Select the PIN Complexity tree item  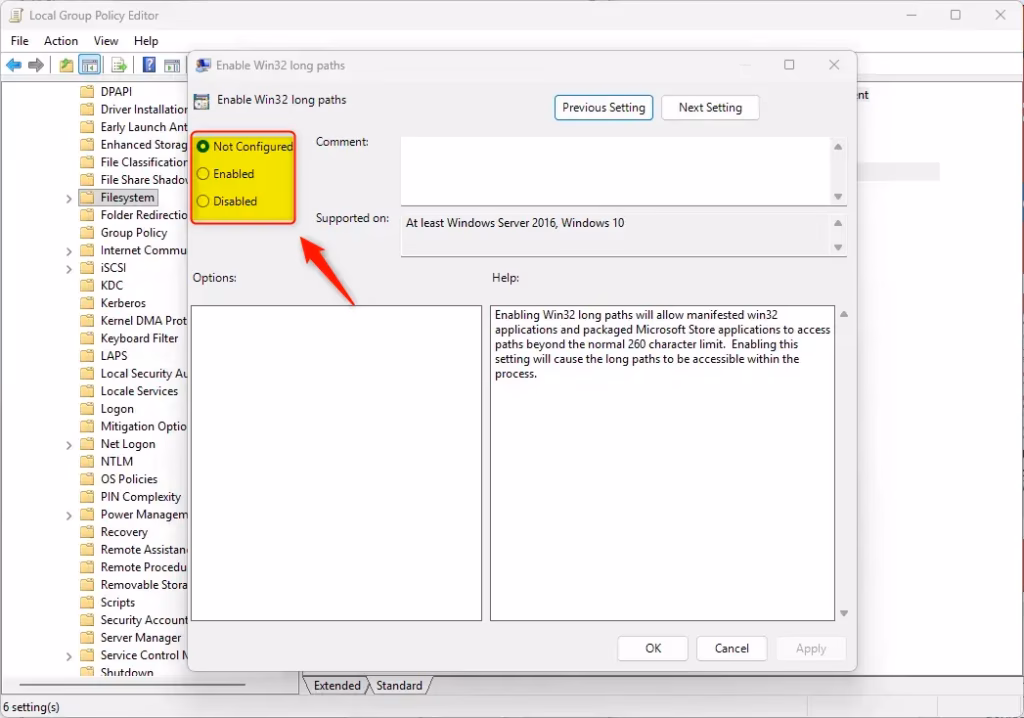(140, 497)
